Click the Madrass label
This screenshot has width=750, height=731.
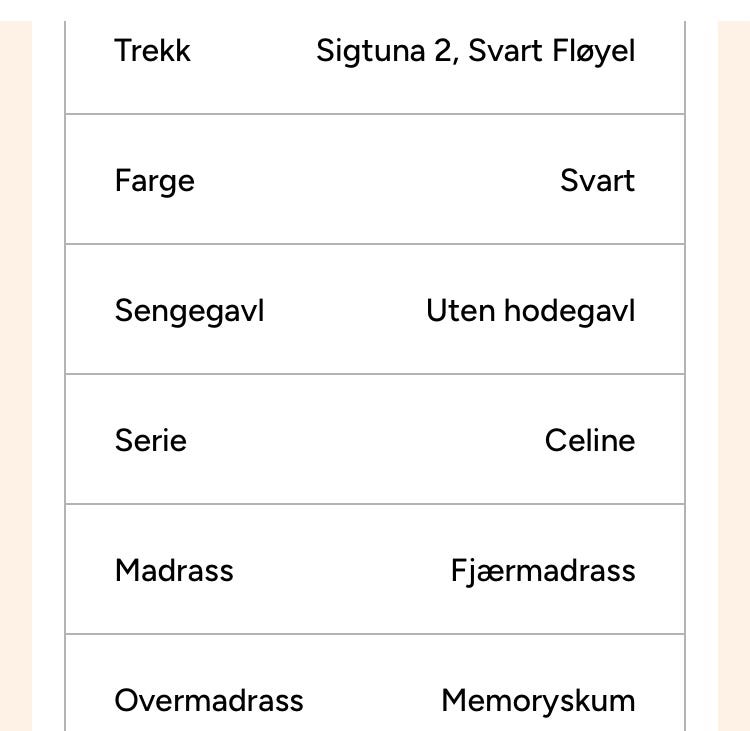pyautogui.click(x=174, y=571)
